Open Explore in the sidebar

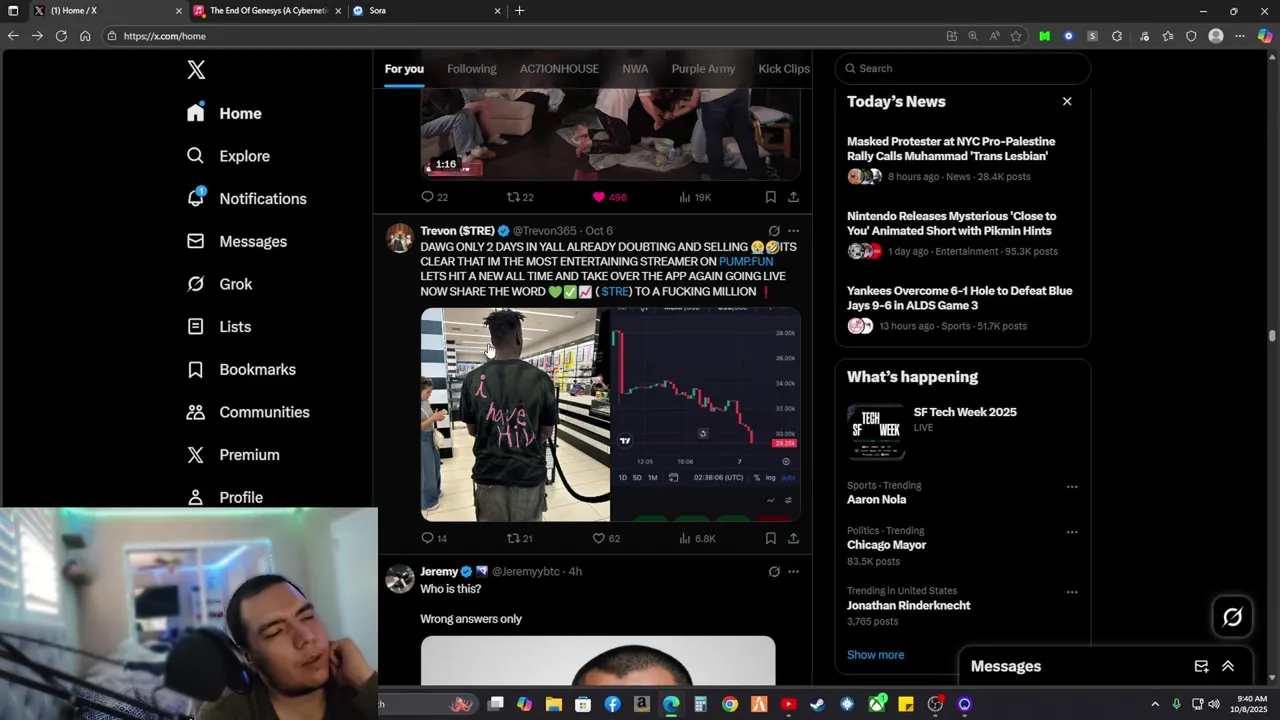228,156
